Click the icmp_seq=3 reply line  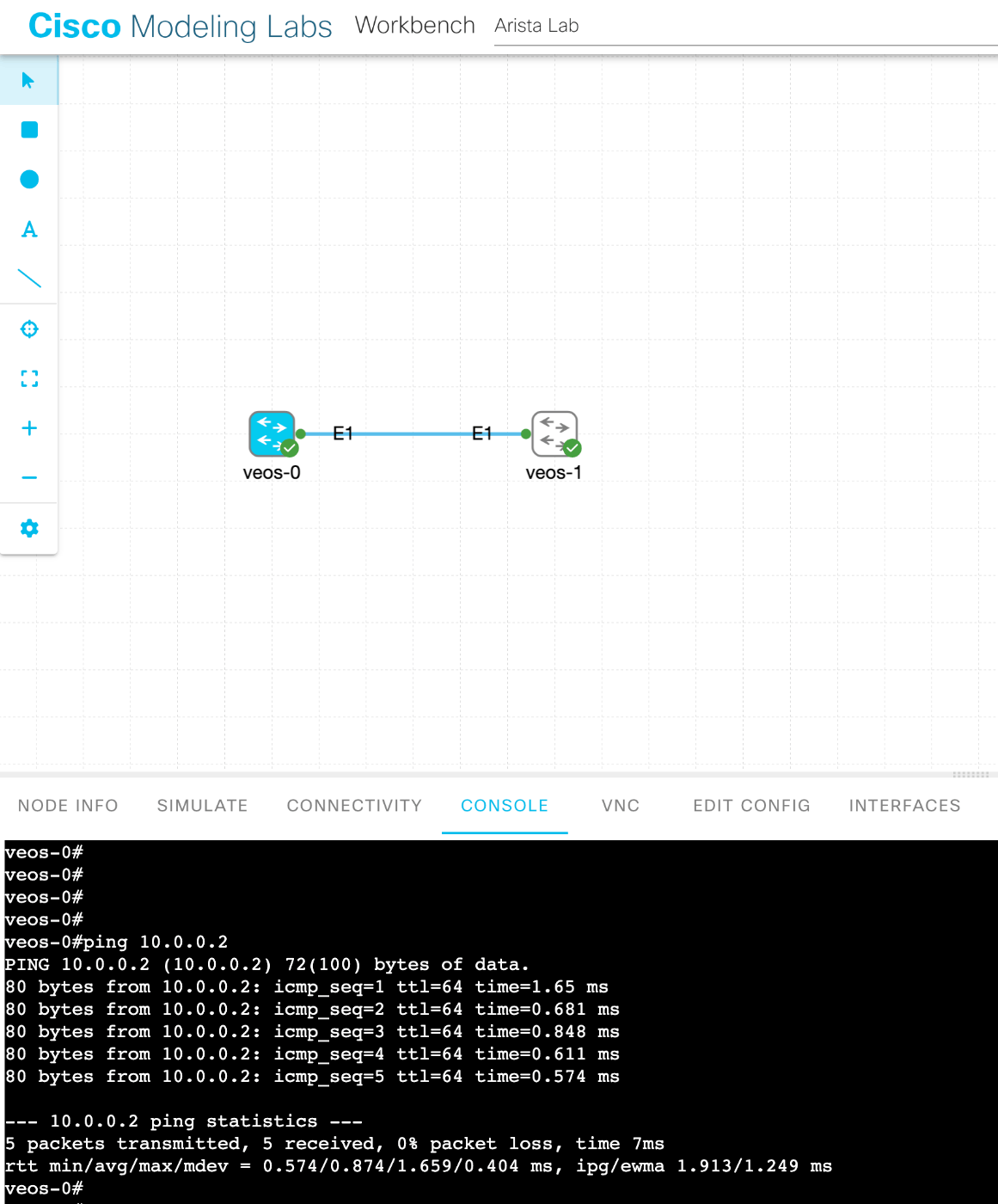(x=312, y=1032)
